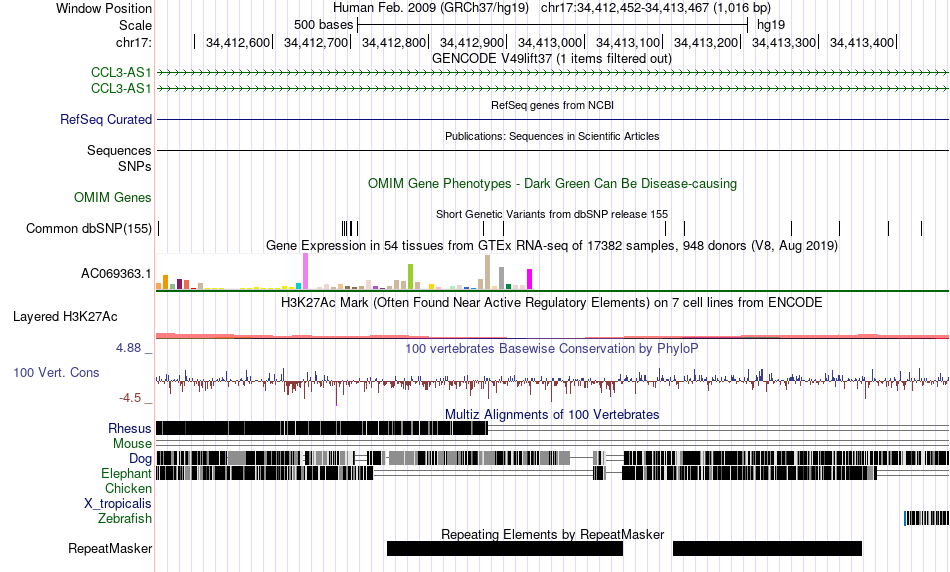Open the OMIM Gene Phenotypes track title
Image resolution: width=950 pixels, height=572 pixels.
point(552,184)
